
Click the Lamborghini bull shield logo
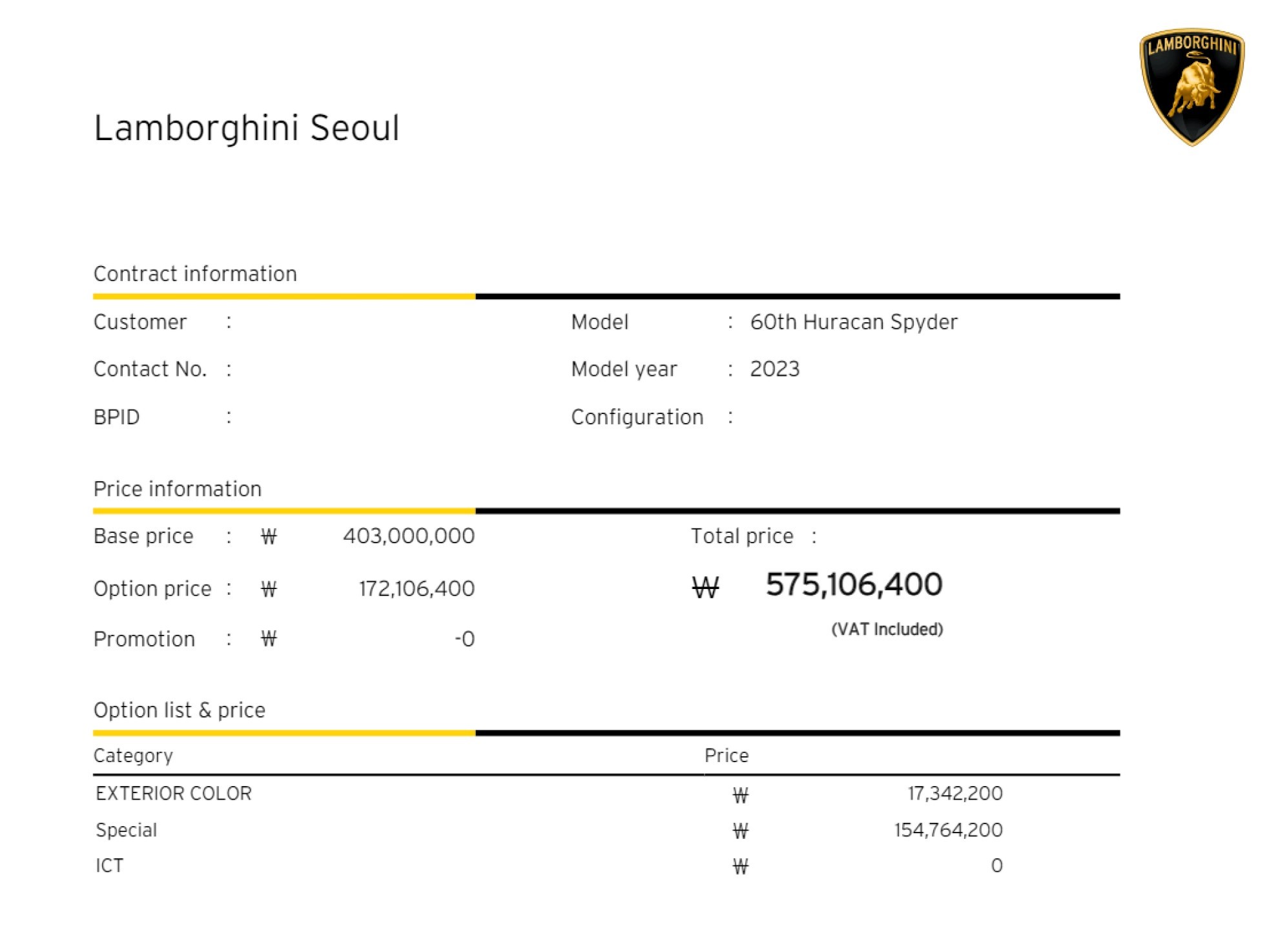tap(1190, 87)
